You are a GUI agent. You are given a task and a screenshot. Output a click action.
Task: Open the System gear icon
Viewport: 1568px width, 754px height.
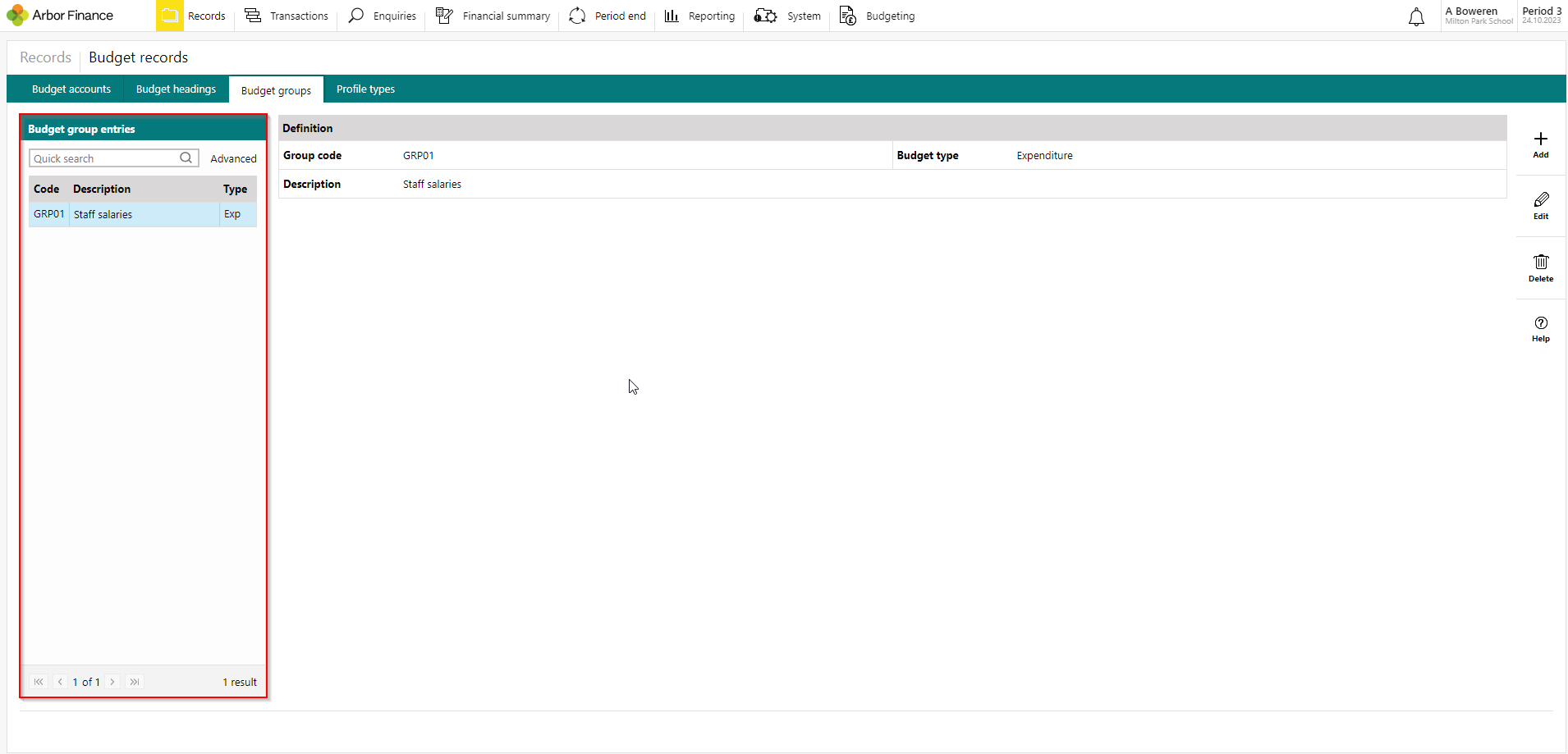765,16
